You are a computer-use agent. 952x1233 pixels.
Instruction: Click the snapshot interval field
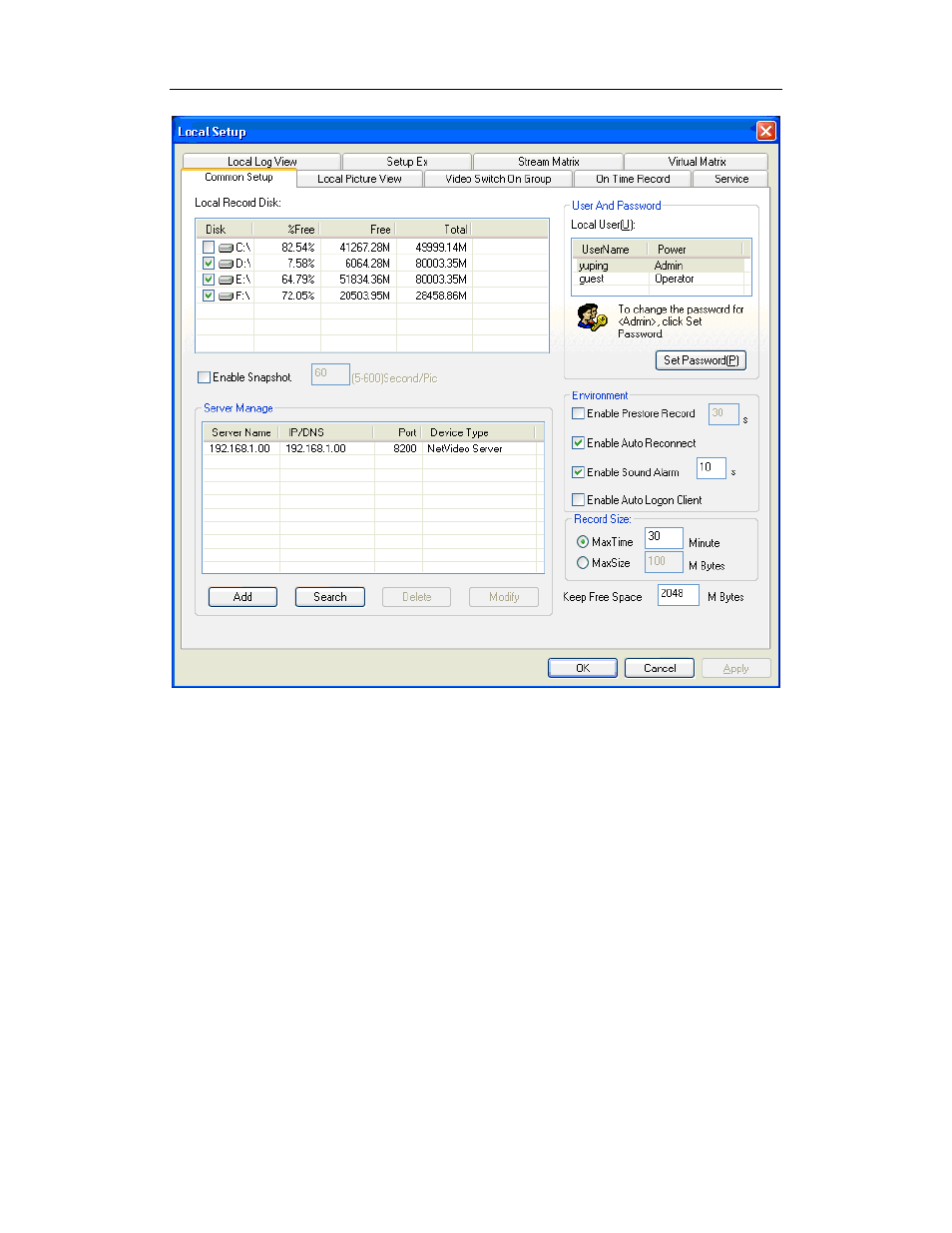tap(330, 374)
